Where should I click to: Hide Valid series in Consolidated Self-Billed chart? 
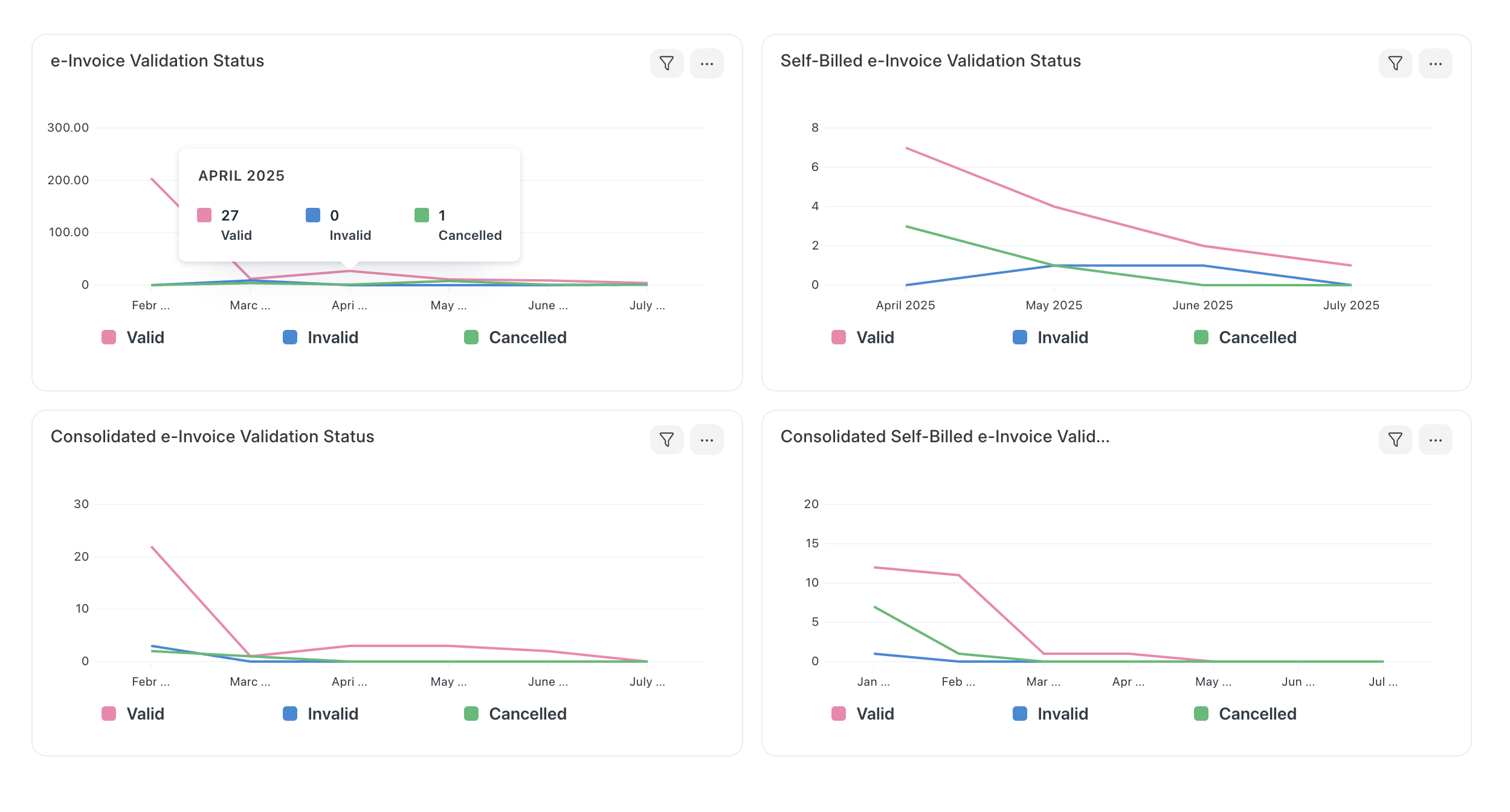(x=874, y=714)
